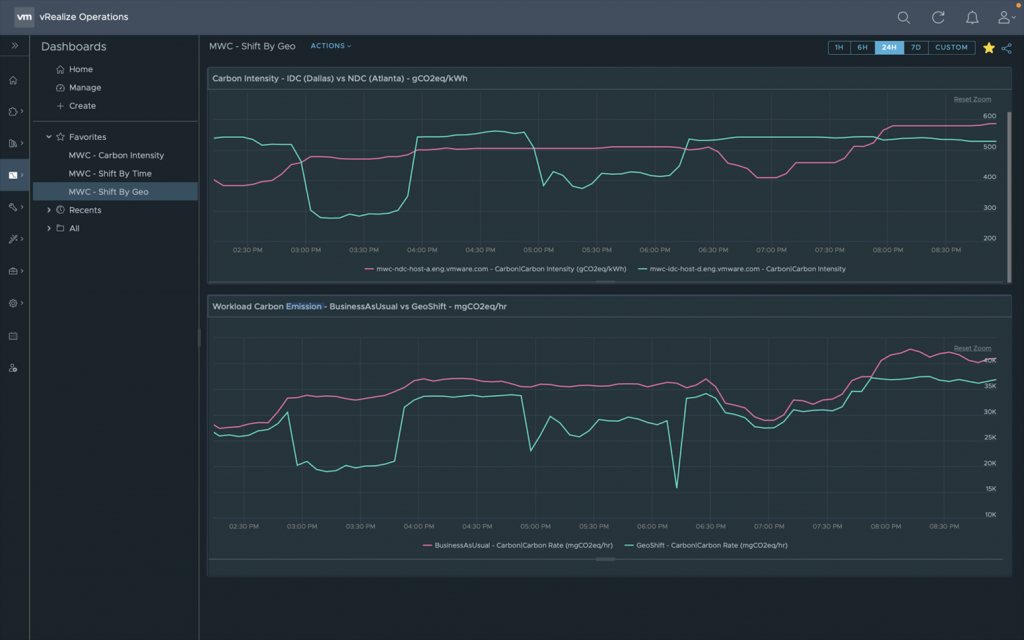
Task: Collapse the Favorites tree section
Action: point(49,137)
